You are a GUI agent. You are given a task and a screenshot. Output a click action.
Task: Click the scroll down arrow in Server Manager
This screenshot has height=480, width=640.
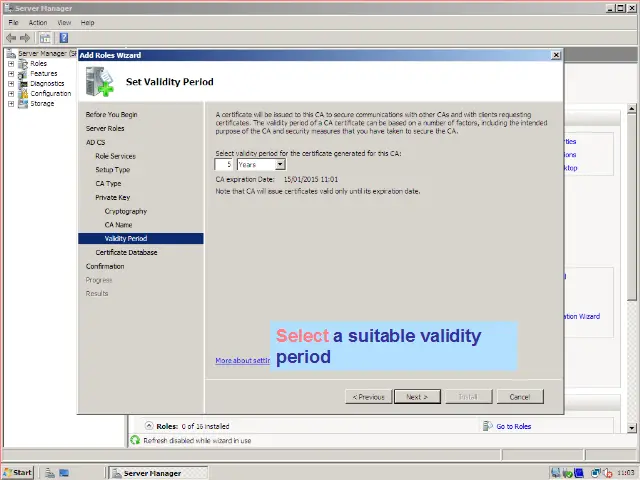[x=631, y=428]
